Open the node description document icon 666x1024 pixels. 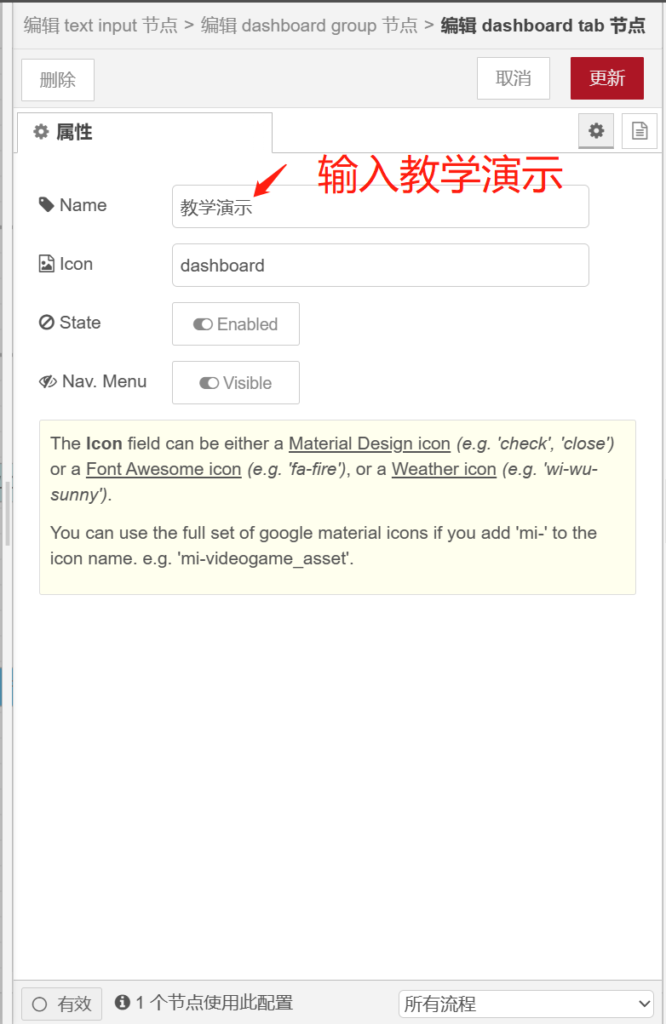(x=638, y=131)
